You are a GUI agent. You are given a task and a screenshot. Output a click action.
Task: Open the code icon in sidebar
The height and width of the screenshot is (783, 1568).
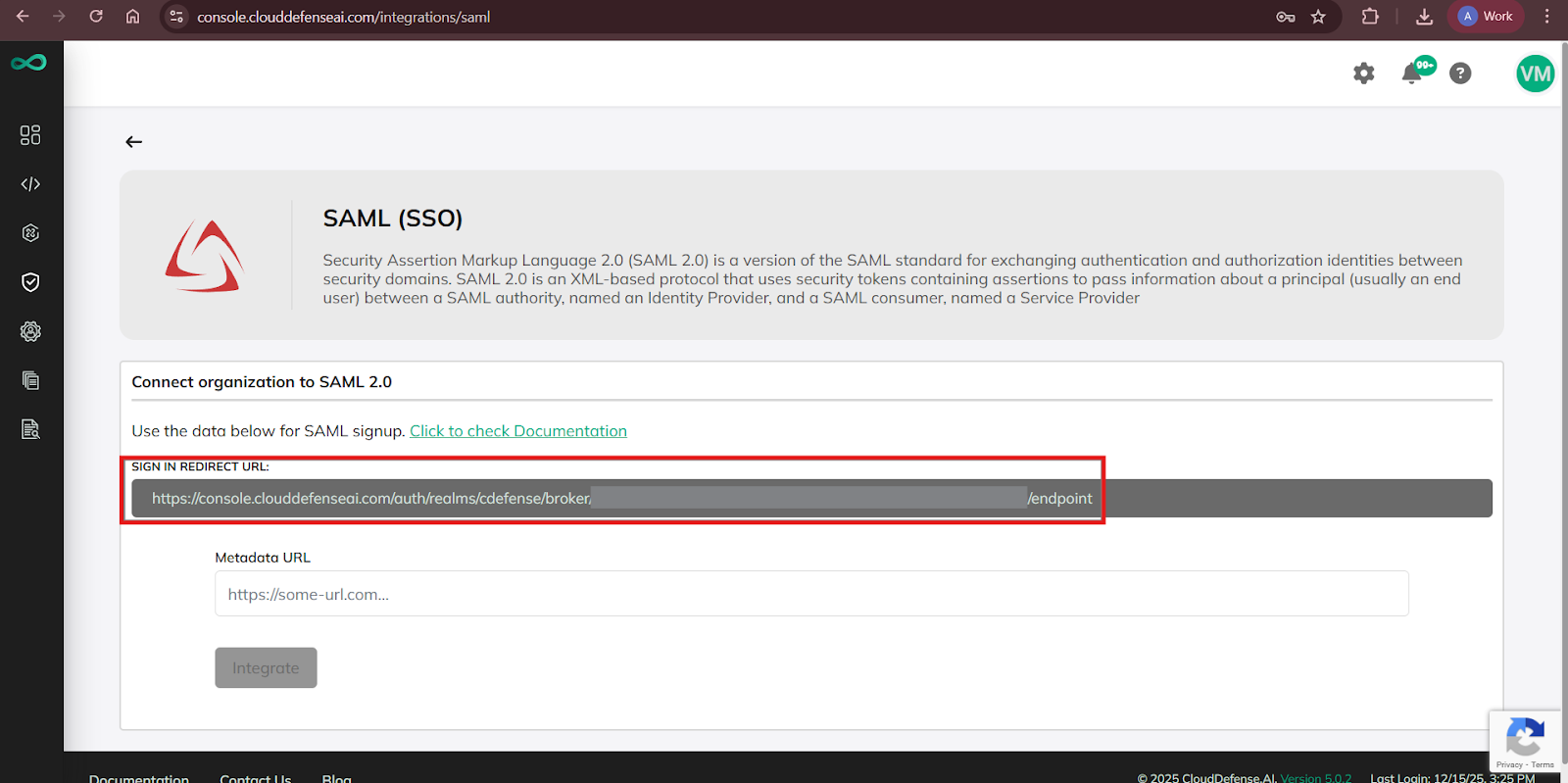click(x=30, y=184)
